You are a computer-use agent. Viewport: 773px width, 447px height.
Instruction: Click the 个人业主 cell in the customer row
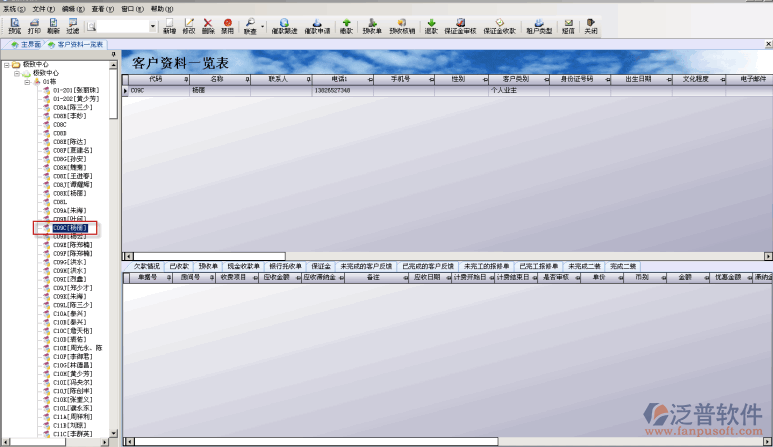pos(519,91)
